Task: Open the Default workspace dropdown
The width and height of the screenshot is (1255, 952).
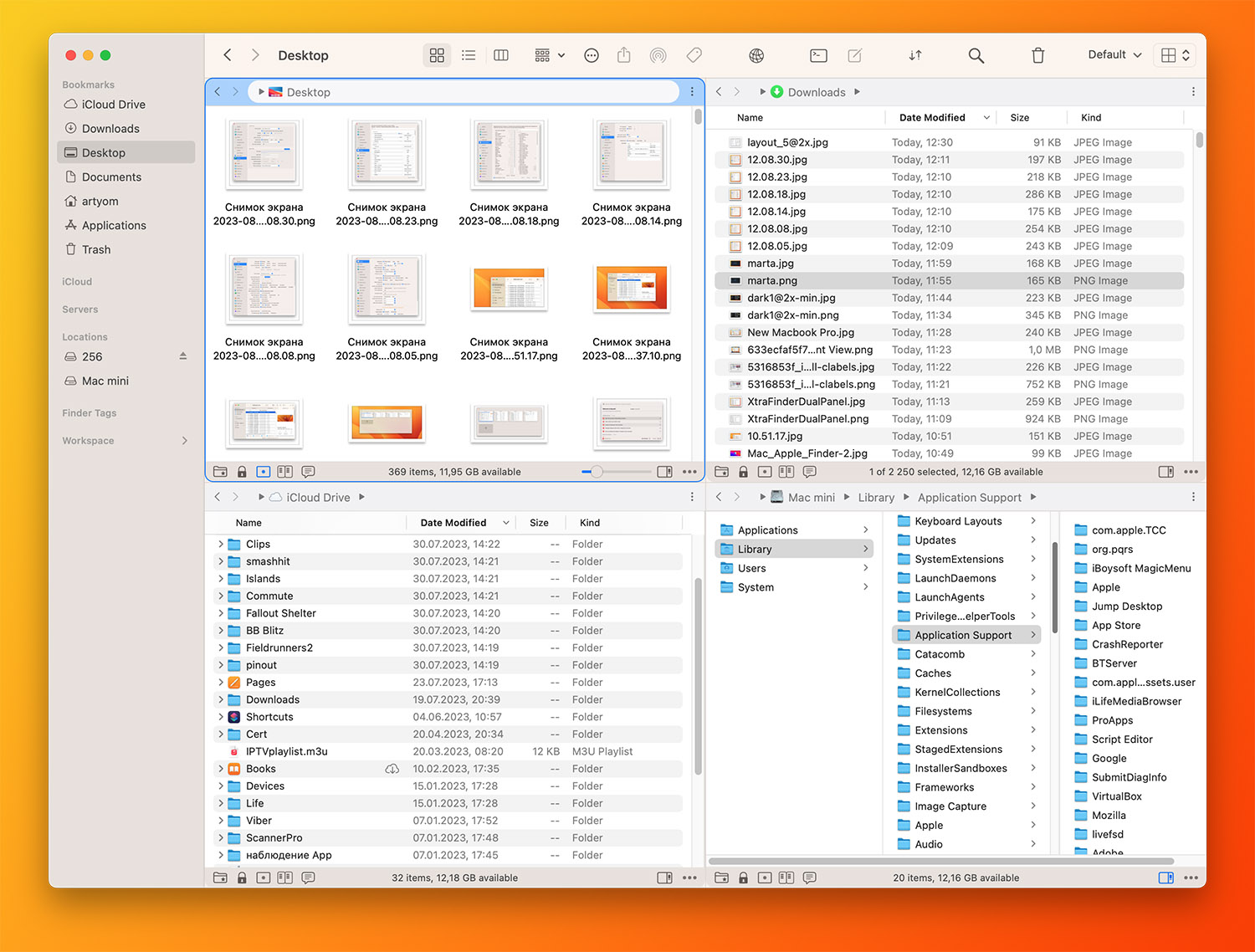Action: coord(1114,55)
